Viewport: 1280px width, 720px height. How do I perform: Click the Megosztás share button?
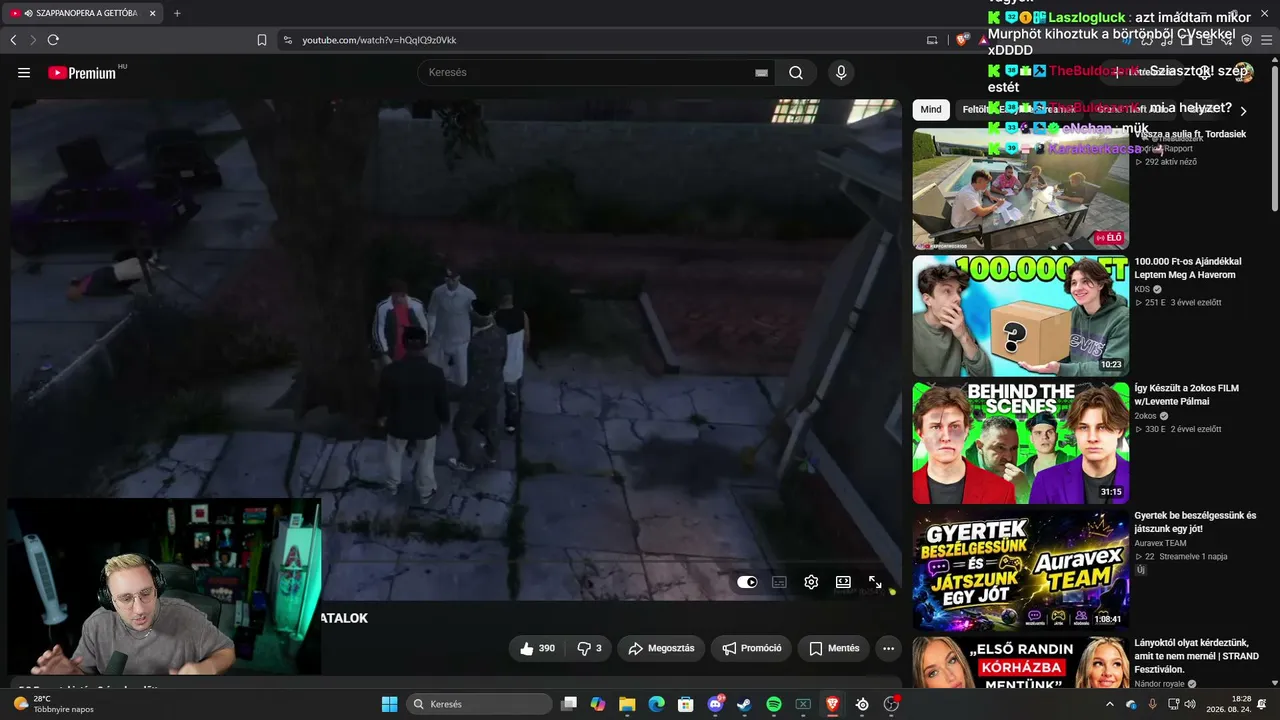(x=661, y=648)
